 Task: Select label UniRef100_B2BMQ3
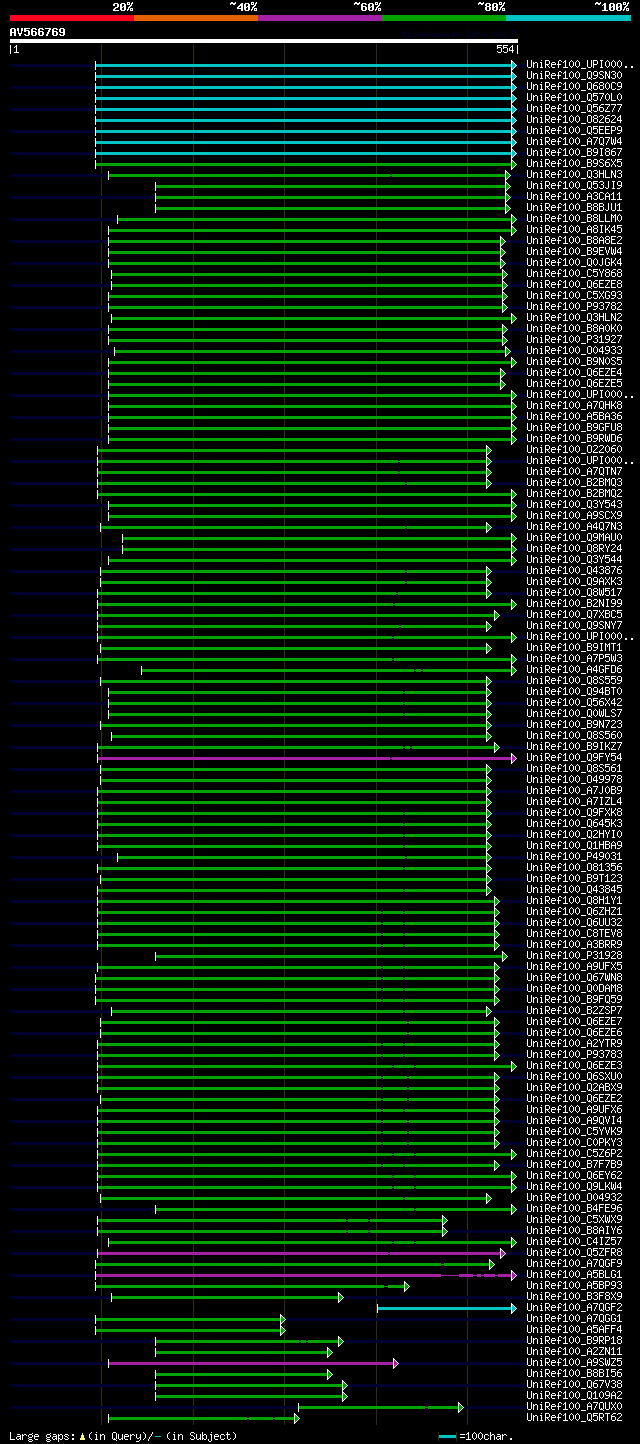[x=574, y=482]
